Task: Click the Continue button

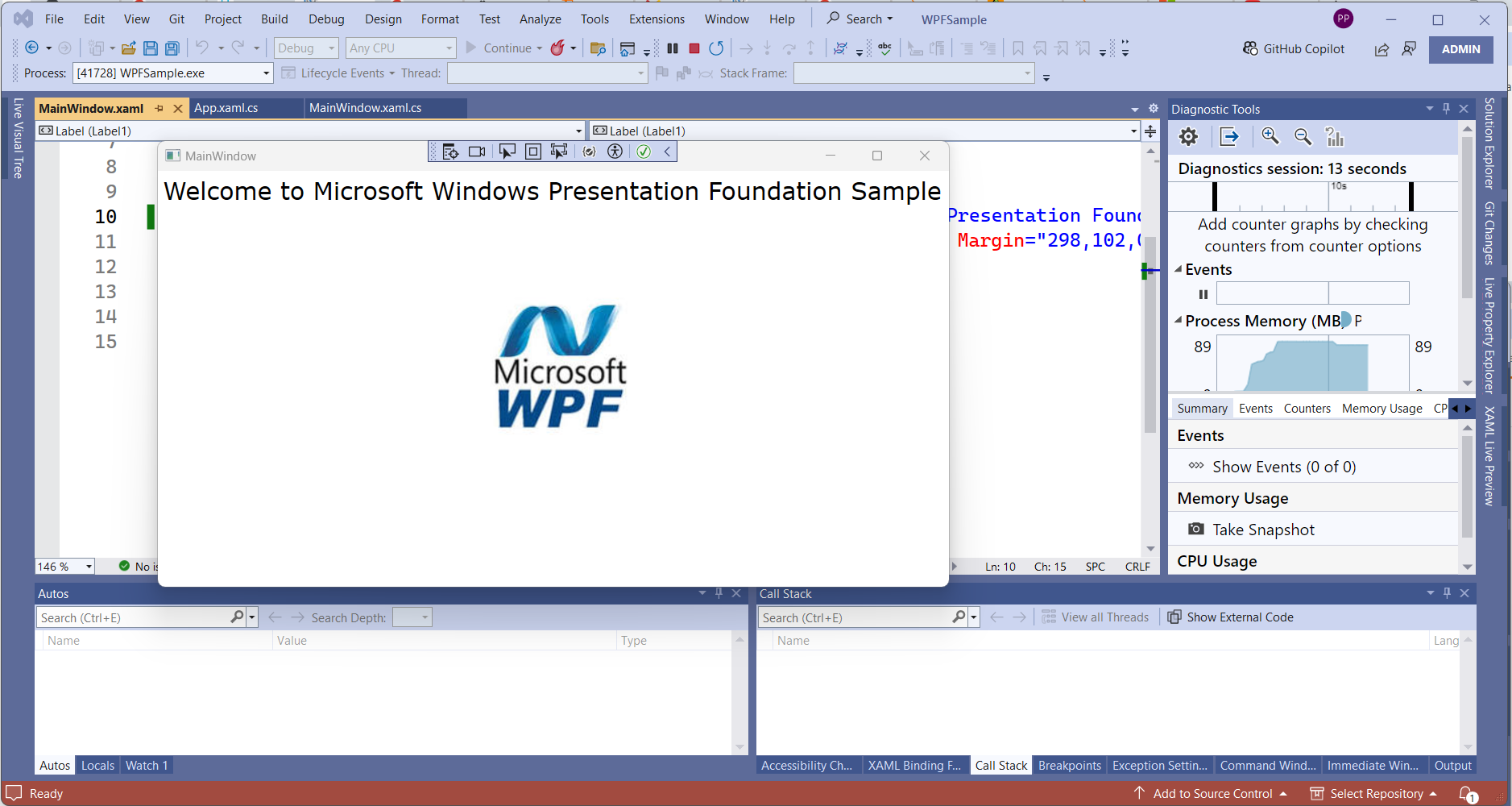Action: coord(499,48)
